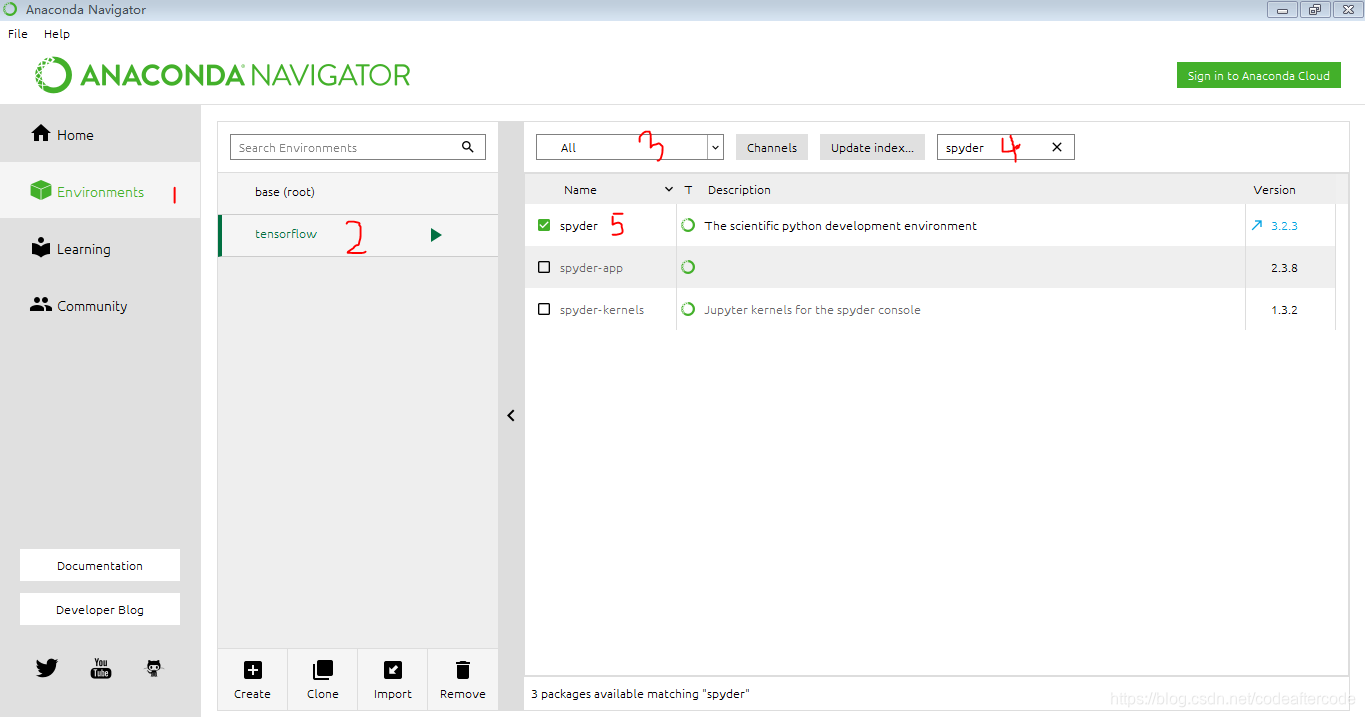Screen dimensions: 1365x717
Task: Select the tensorflow environment
Action: pyautogui.click(x=358, y=235)
